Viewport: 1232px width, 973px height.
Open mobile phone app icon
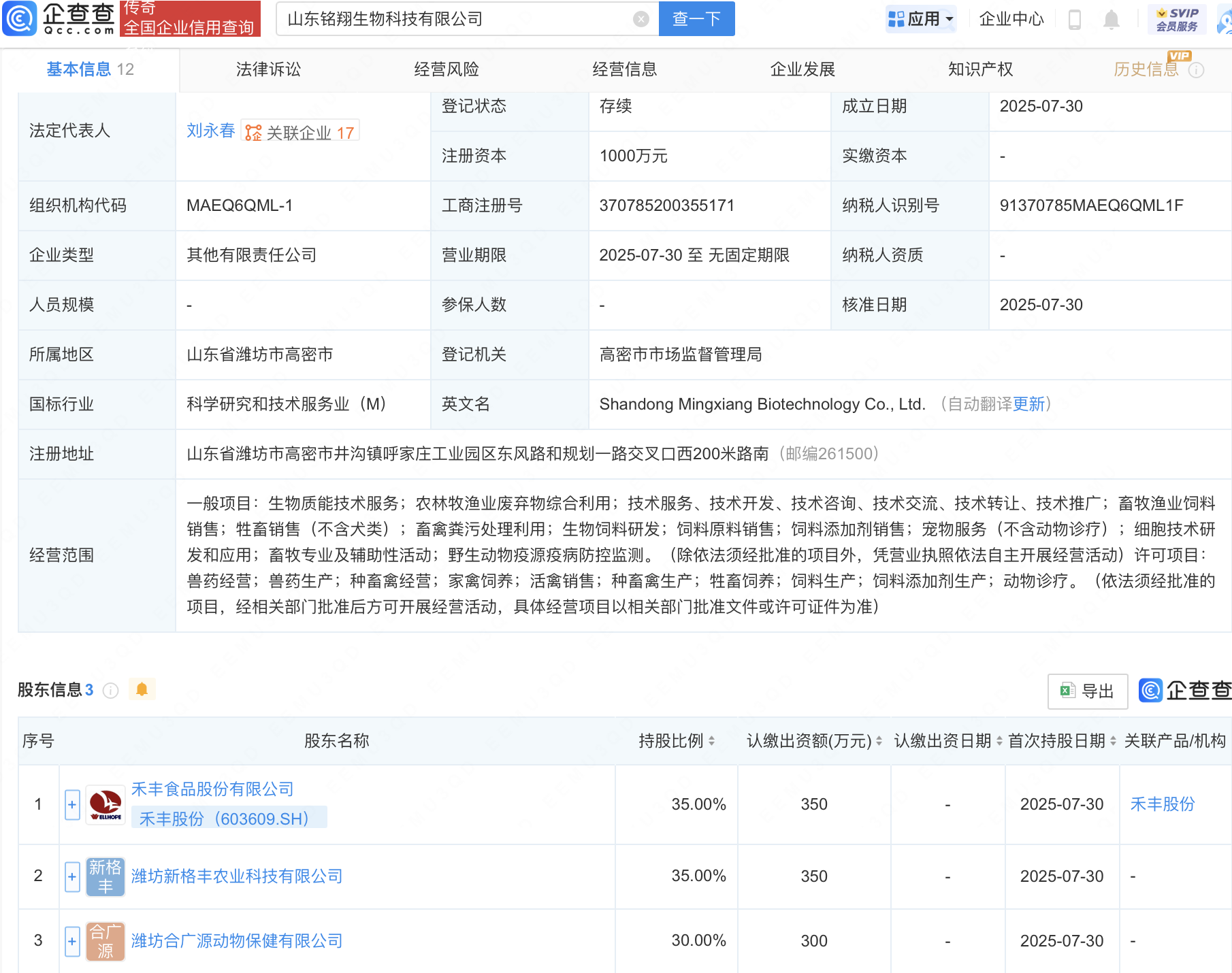pyautogui.click(x=1075, y=19)
